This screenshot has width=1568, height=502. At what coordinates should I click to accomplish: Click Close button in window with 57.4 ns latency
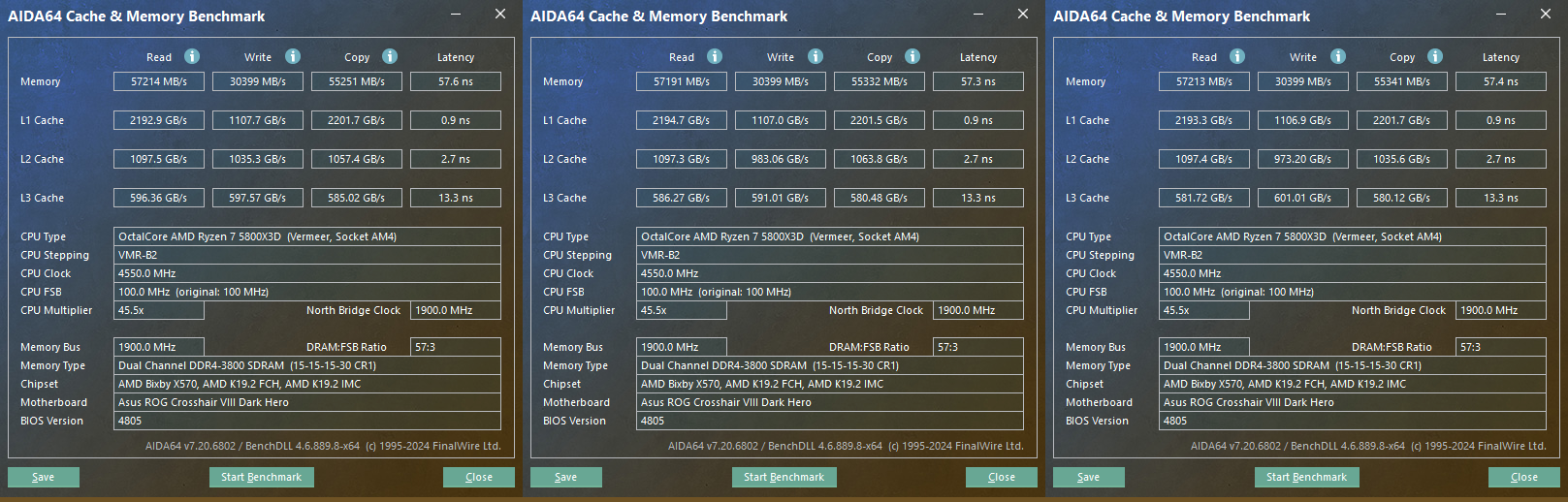pos(1524,477)
